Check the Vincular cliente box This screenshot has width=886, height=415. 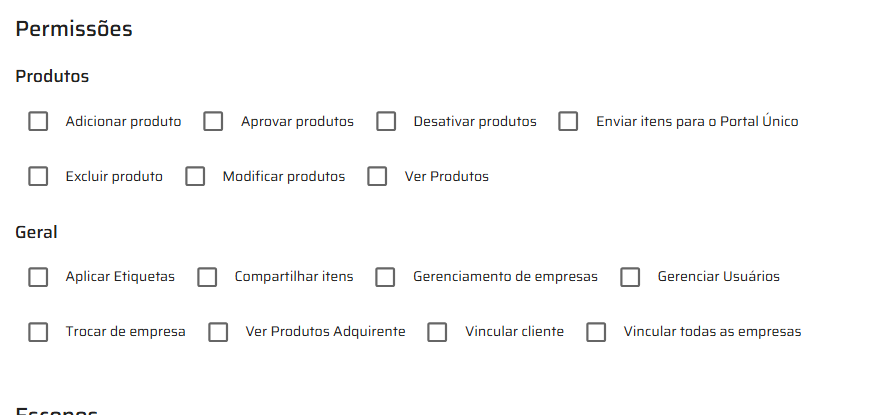(x=437, y=332)
